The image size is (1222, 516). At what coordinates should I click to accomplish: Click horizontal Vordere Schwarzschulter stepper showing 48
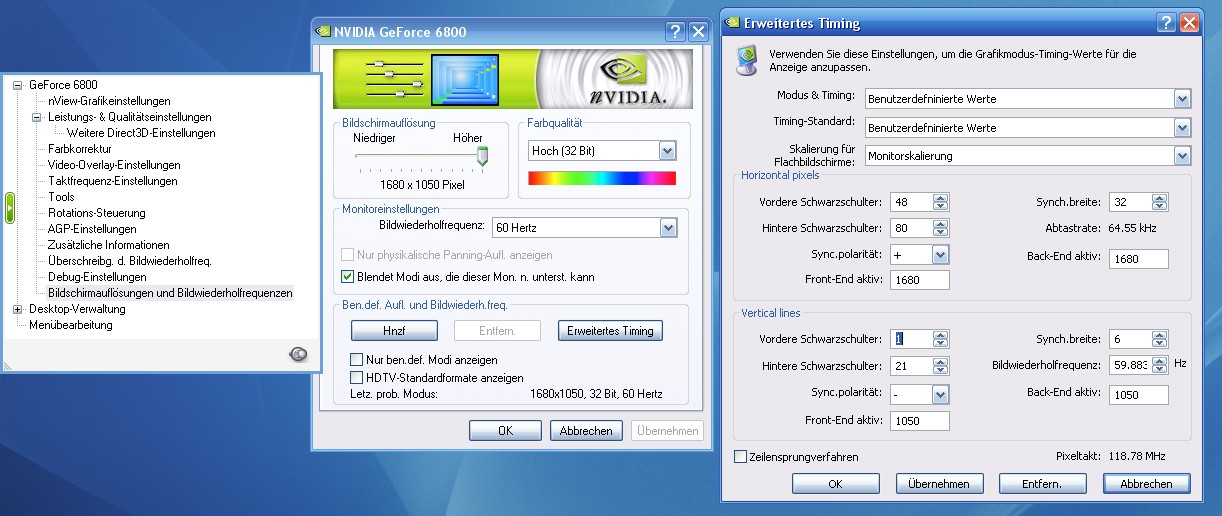click(x=939, y=202)
